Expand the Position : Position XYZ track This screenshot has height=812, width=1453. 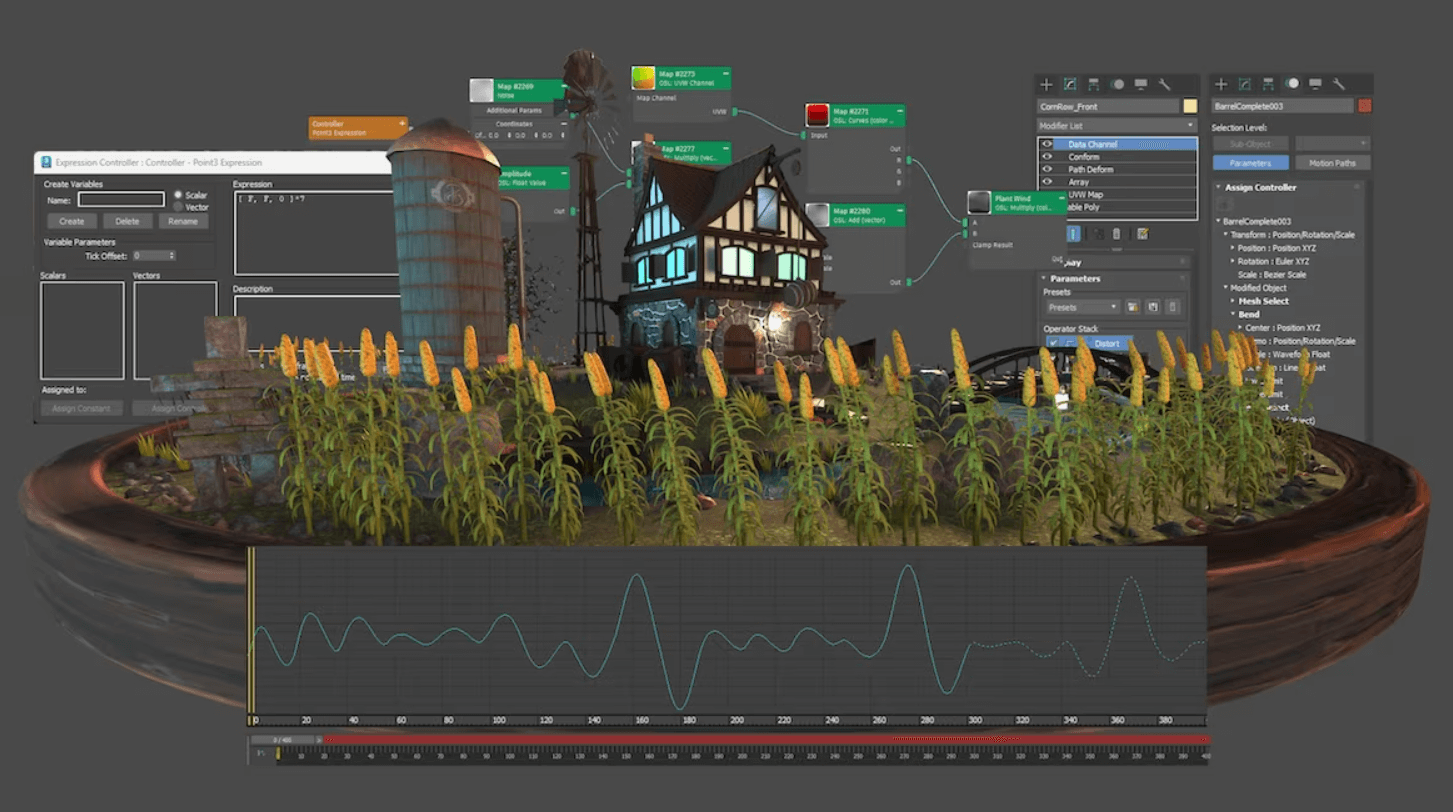(1234, 248)
